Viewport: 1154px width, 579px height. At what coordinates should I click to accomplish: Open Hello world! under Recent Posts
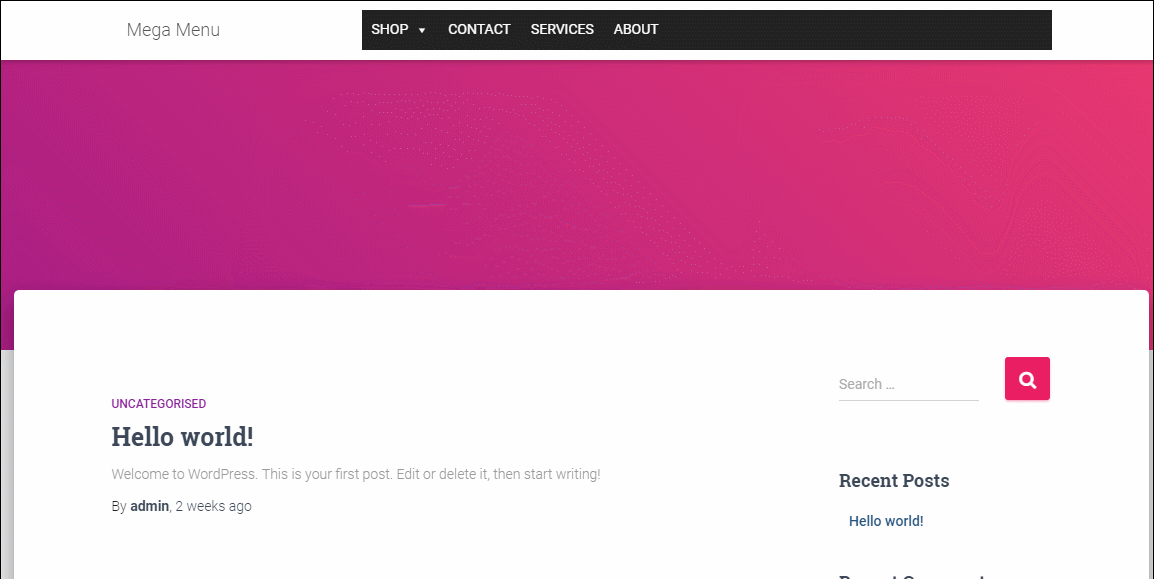click(x=886, y=521)
